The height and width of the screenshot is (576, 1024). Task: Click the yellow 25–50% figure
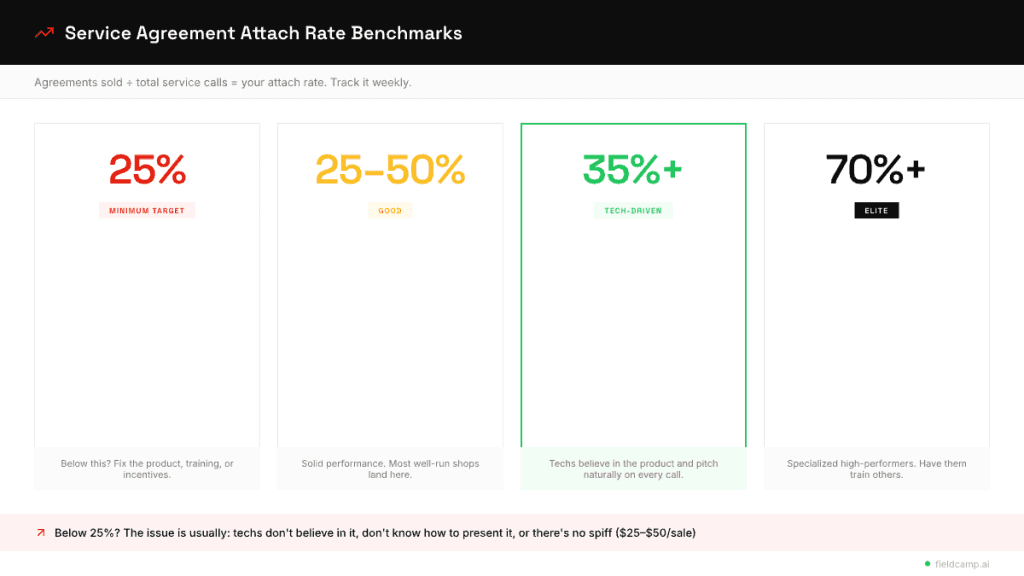(390, 170)
